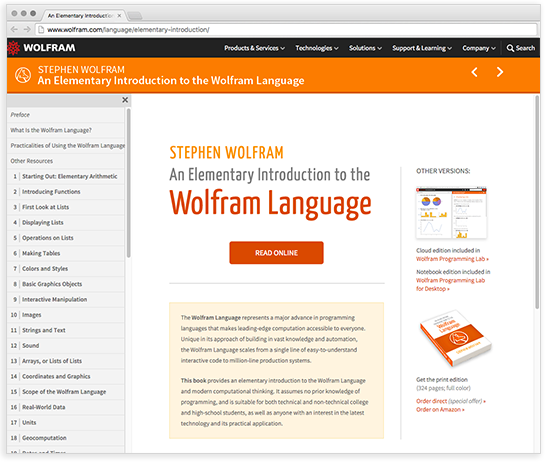
Task: Open chapter 3 First Look at Lists
Action: click(66, 207)
